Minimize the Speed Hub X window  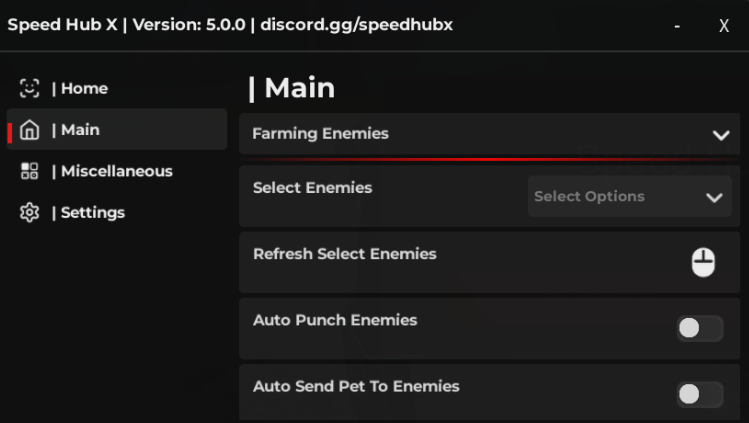[x=677, y=26]
